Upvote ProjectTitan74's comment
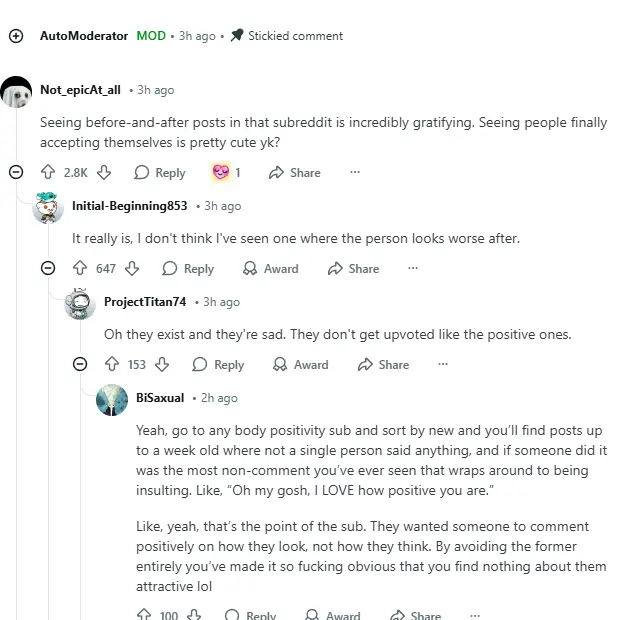This screenshot has width=620, height=620. coord(113,365)
